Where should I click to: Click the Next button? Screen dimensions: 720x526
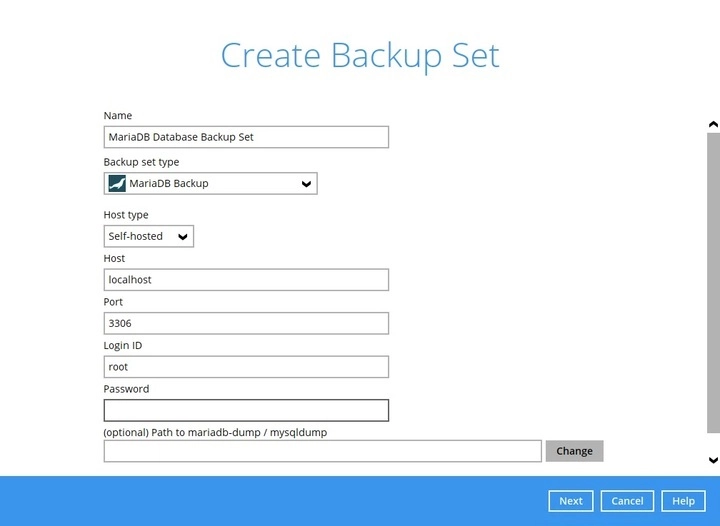click(571, 501)
